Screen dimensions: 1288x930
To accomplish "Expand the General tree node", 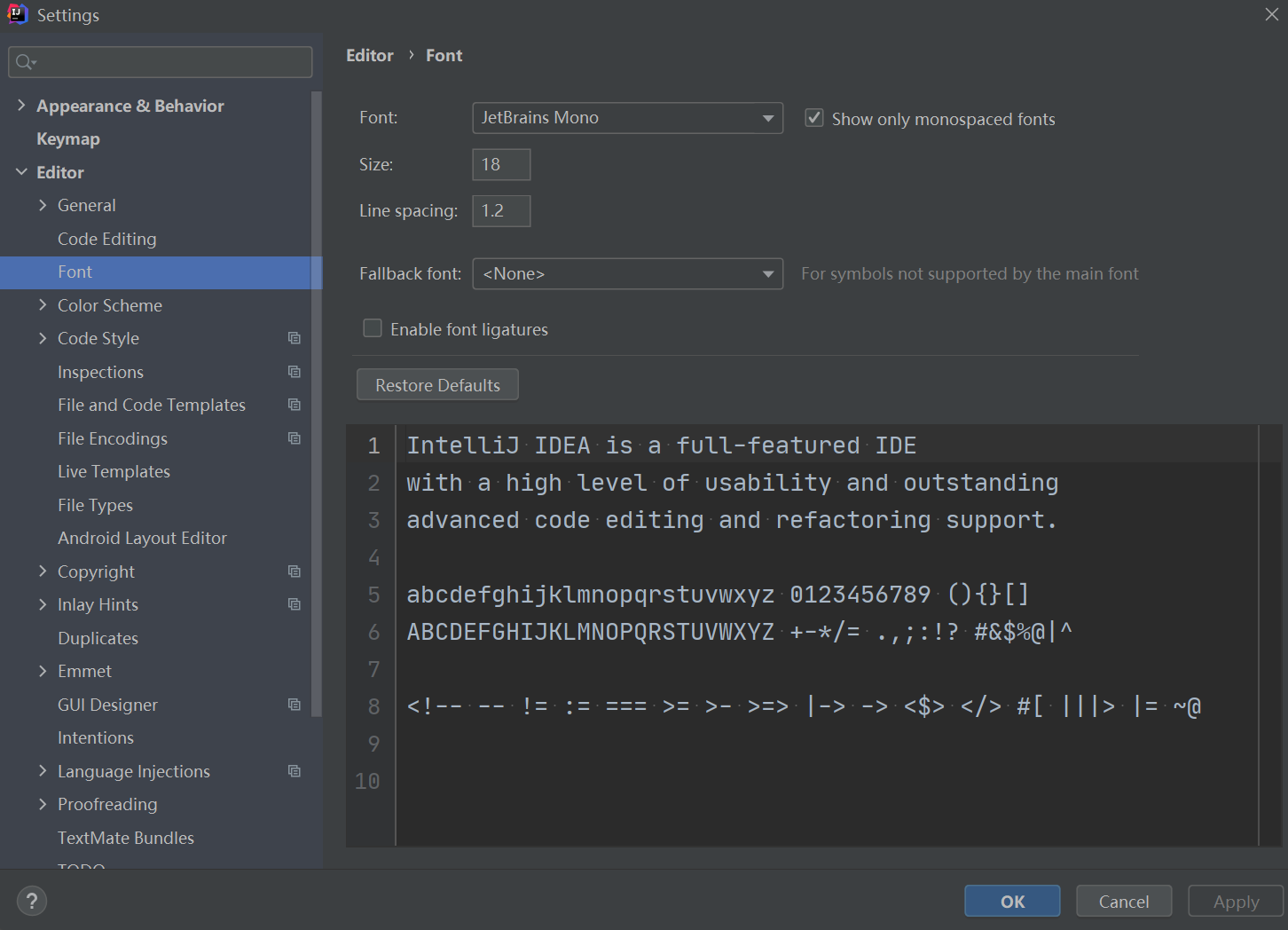I will (43, 205).
